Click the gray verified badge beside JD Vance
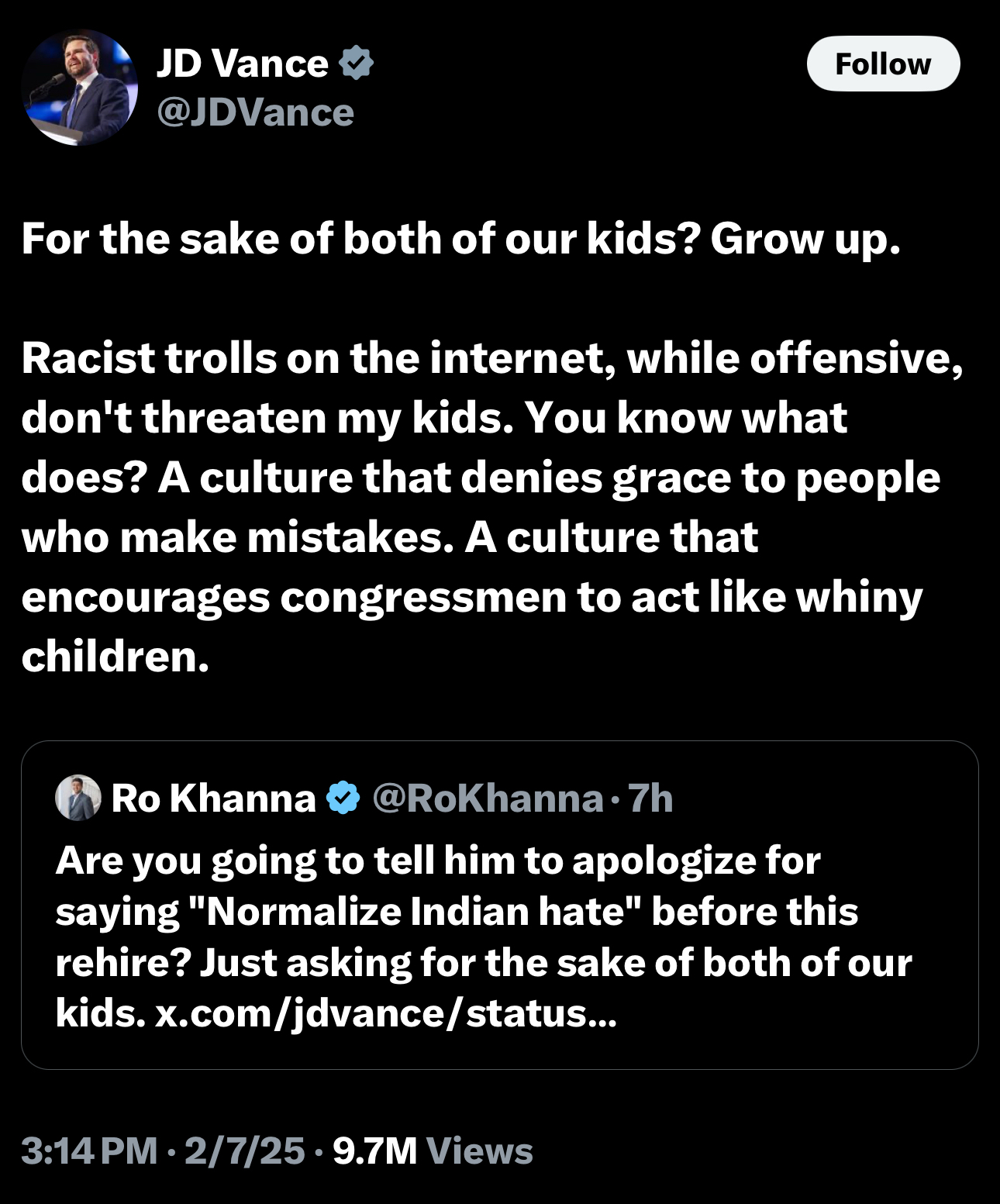 coord(356,63)
